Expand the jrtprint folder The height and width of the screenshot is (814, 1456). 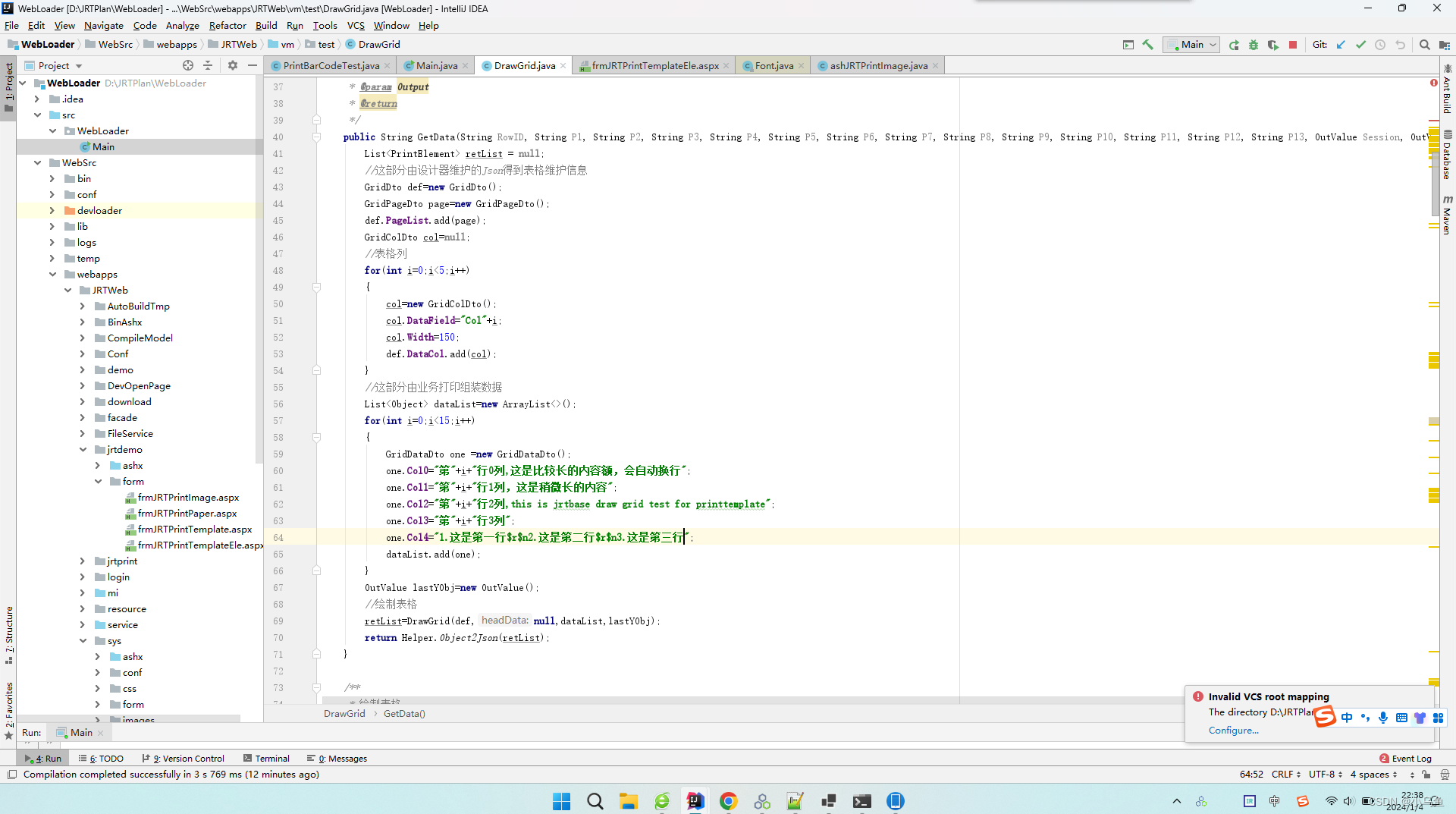[83, 561]
